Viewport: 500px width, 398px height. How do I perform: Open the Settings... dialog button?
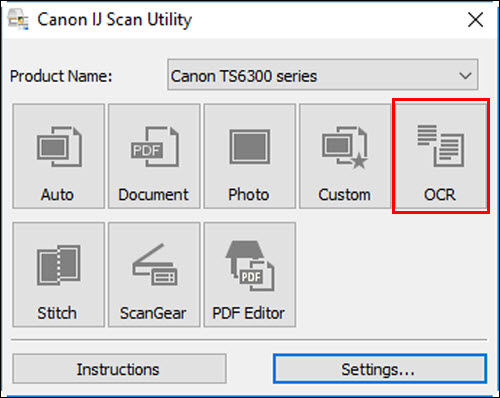coord(380,369)
